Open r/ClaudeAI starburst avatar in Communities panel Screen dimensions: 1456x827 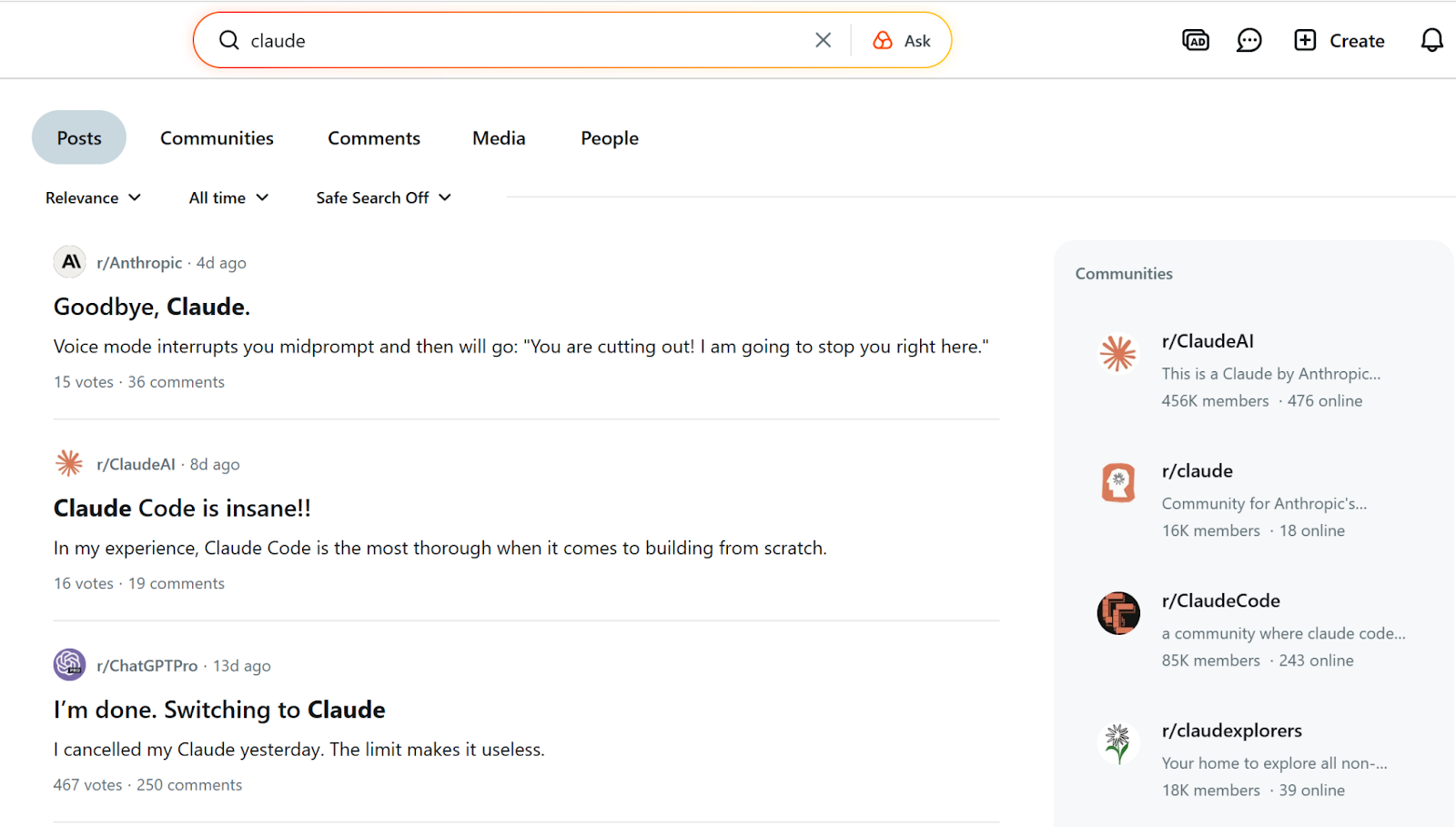tap(1118, 354)
